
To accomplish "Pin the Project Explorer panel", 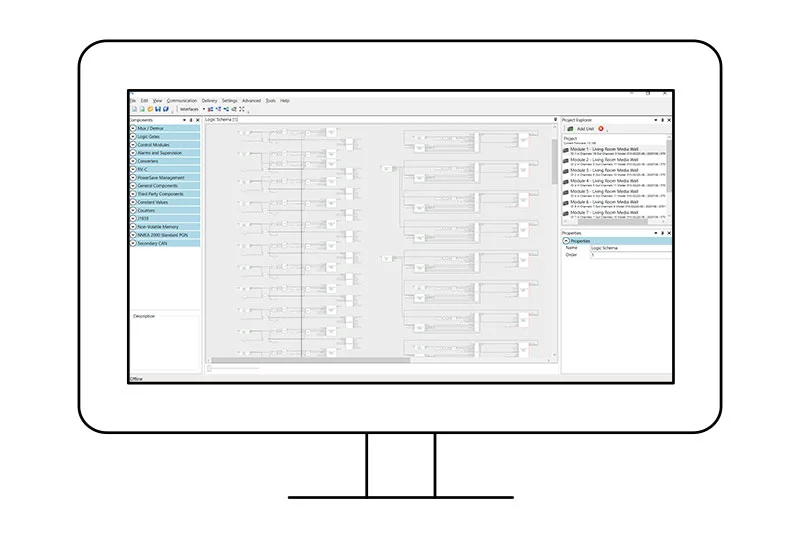I will tap(662, 120).
